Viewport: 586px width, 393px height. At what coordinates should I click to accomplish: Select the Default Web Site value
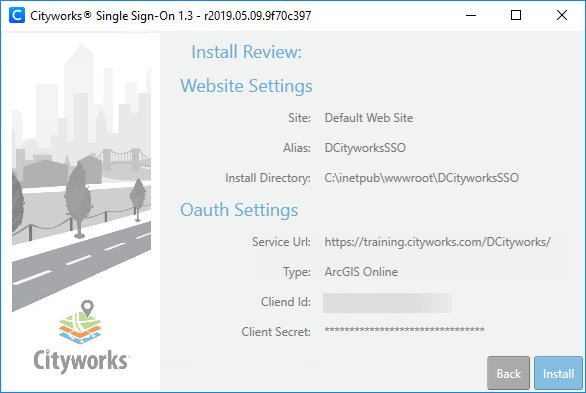pyautogui.click(x=369, y=118)
